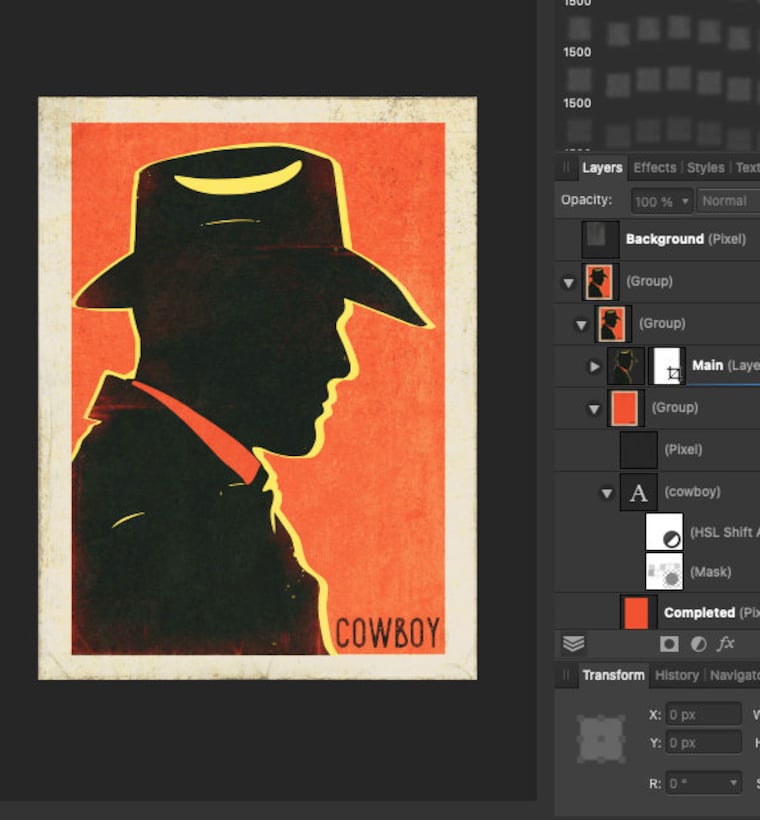Click the HSL Shift adjustment thumbnail
The width and height of the screenshot is (760, 820).
coord(664,532)
